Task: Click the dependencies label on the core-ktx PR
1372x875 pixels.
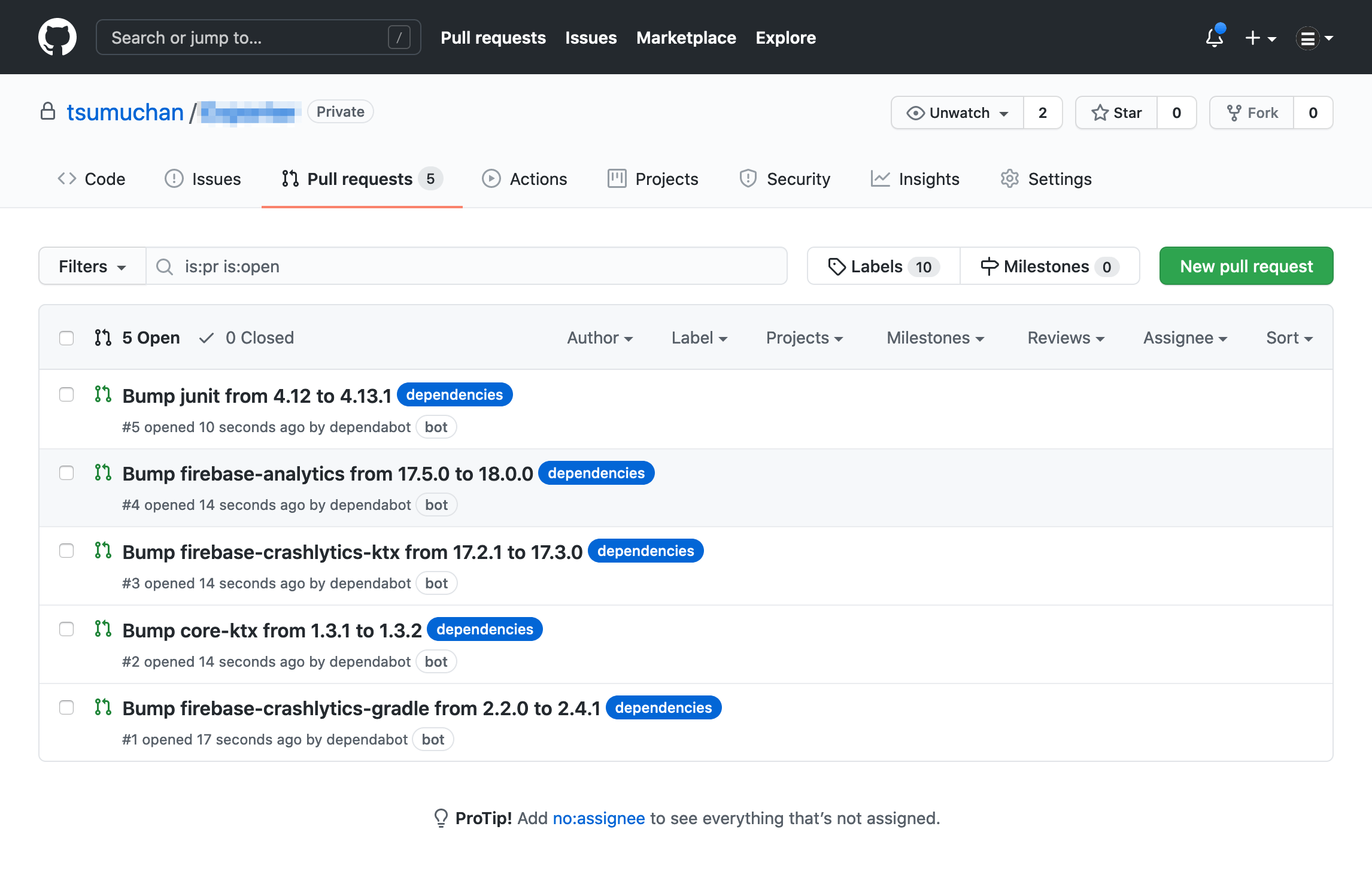Action: [x=485, y=629]
